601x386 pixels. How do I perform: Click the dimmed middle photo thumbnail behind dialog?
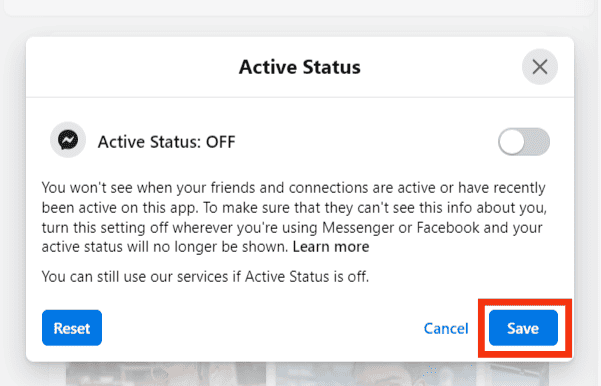(376, 374)
